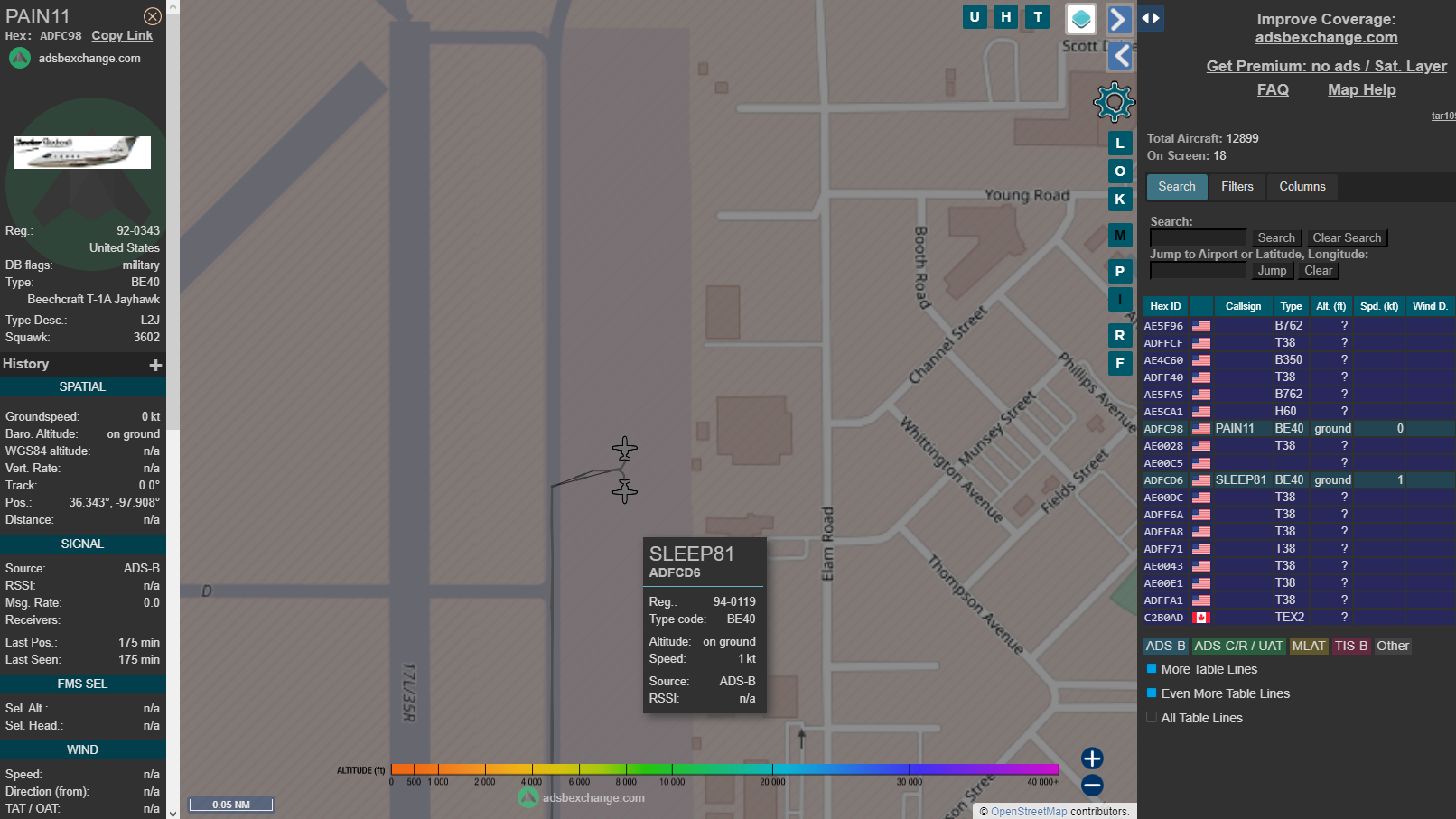The width and height of the screenshot is (1456, 819).
Task: Open map settings gear icon
Action: pyautogui.click(x=1114, y=102)
